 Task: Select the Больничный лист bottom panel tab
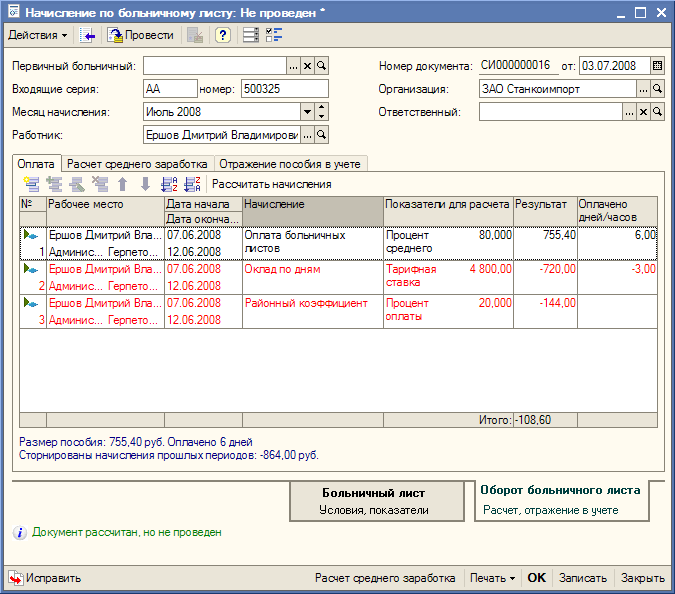pyautogui.click(x=373, y=501)
